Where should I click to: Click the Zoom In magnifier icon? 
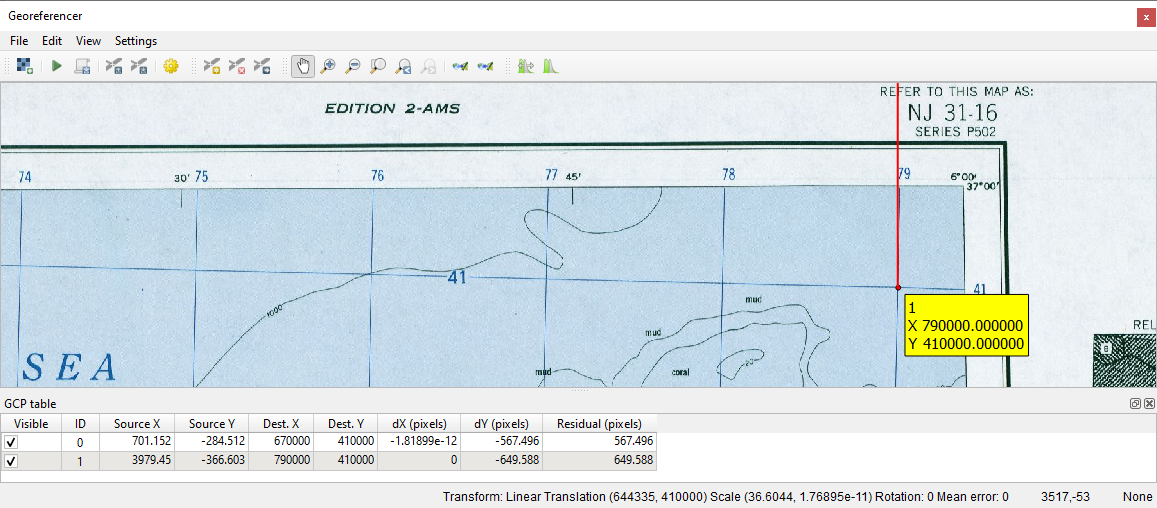(x=327, y=66)
